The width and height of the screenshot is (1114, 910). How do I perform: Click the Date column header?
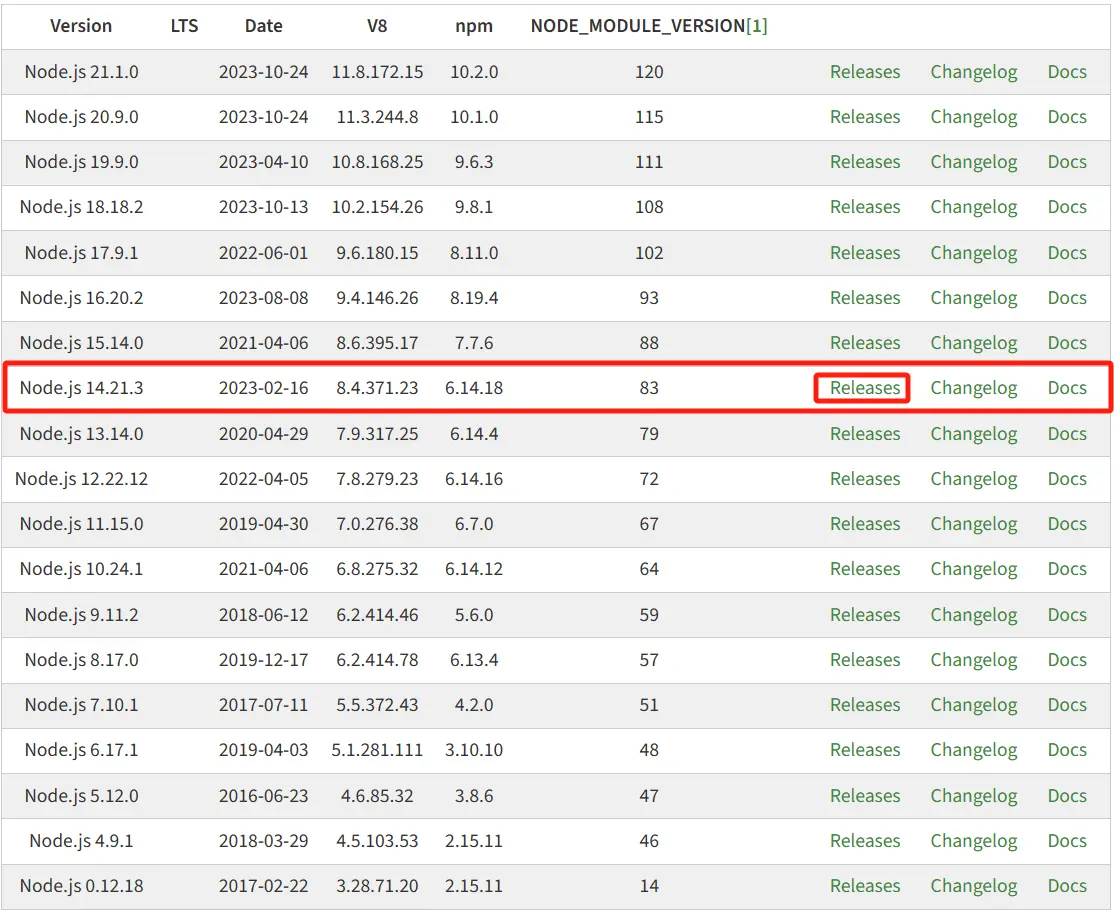264,26
